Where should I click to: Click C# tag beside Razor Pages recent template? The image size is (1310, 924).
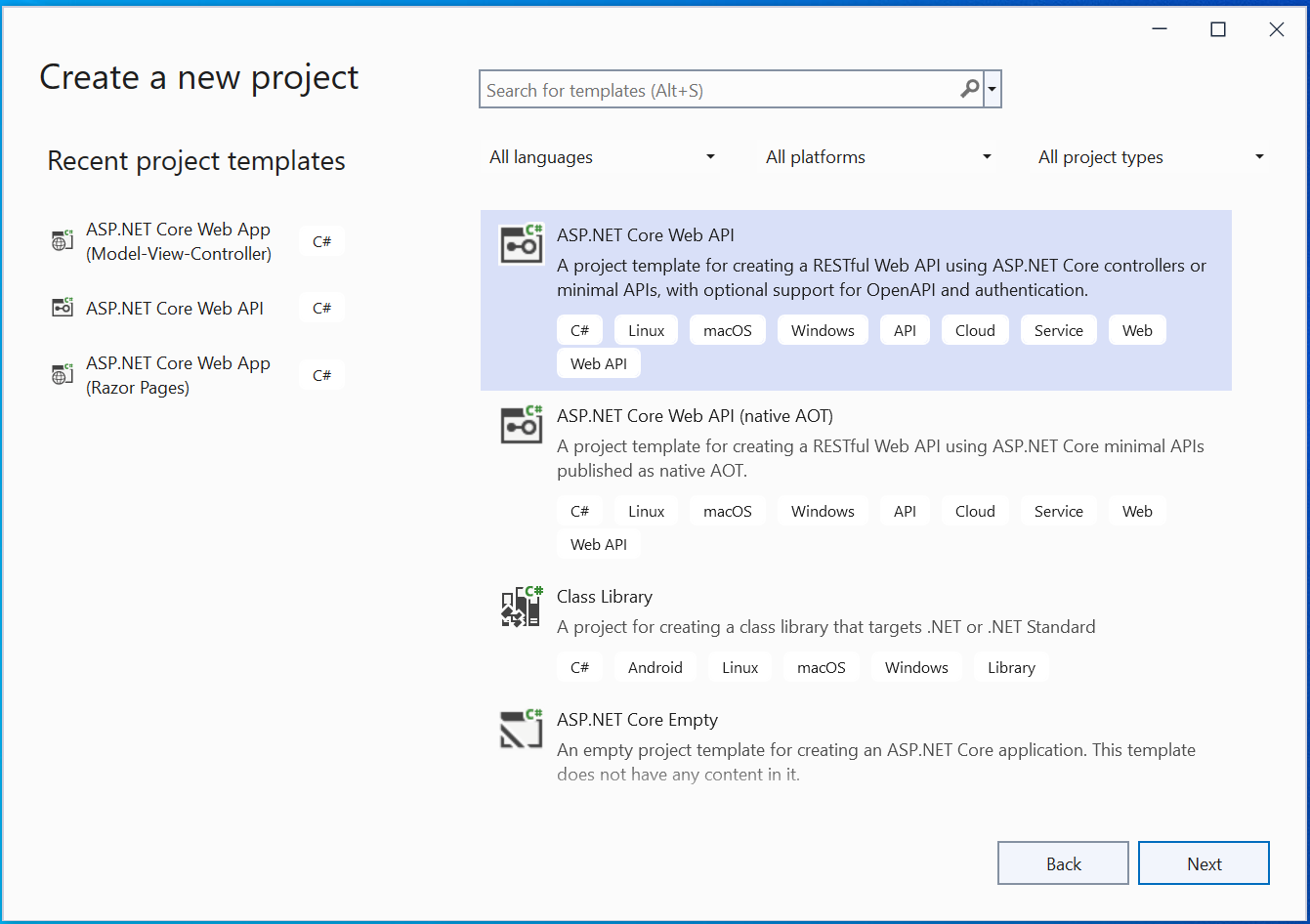(321, 375)
